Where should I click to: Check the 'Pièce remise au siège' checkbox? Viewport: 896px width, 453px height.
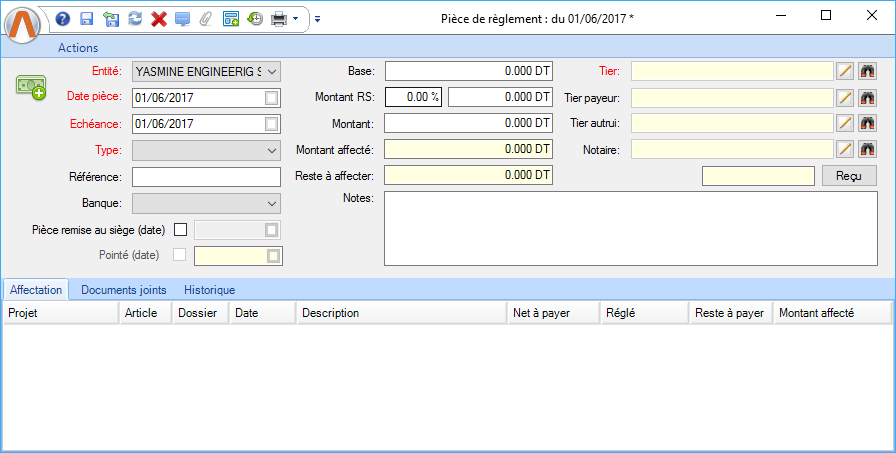pyautogui.click(x=181, y=229)
